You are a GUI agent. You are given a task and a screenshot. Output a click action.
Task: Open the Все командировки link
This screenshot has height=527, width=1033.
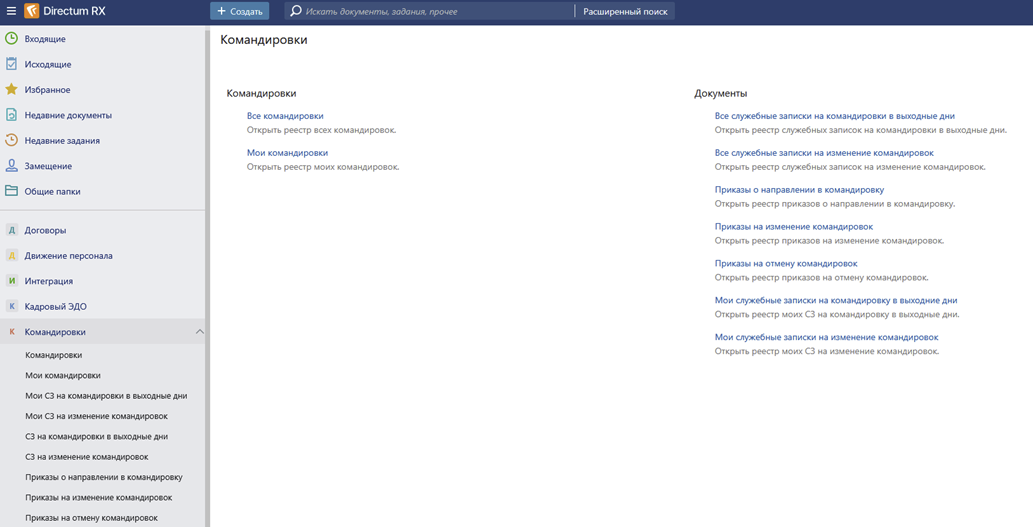285,116
